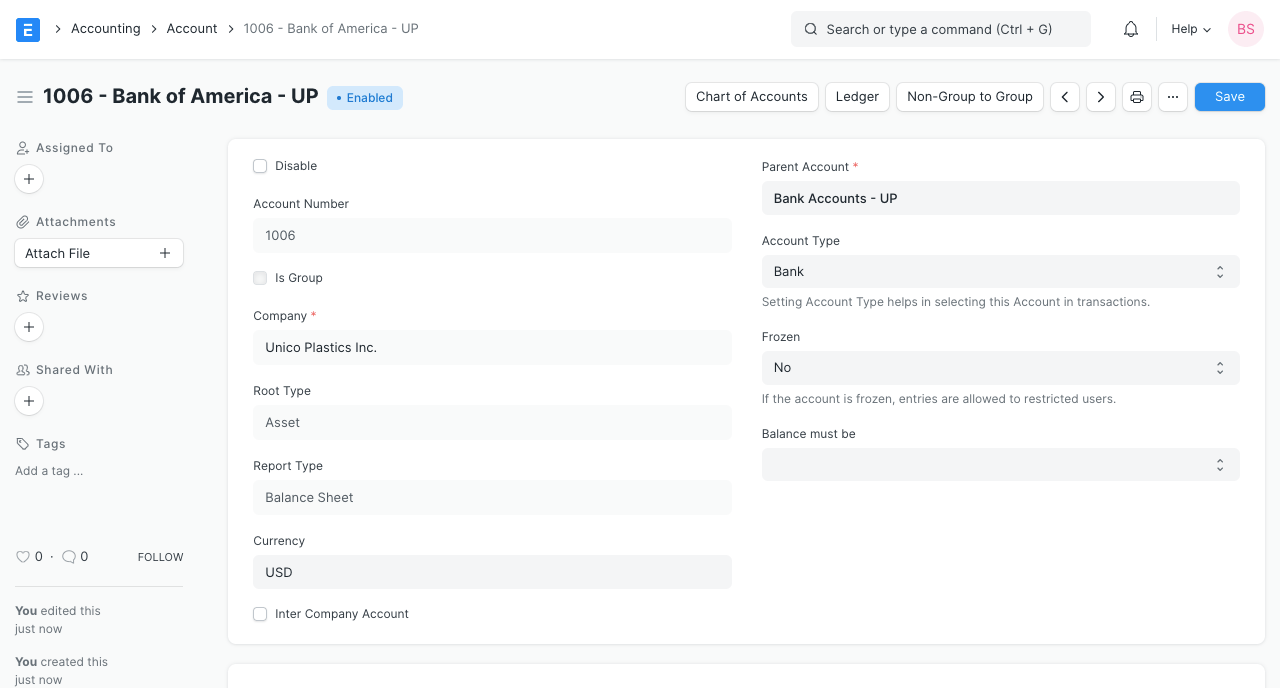This screenshot has height=688, width=1280.
Task: Open the Frozen dropdown
Action: [x=1000, y=367]
